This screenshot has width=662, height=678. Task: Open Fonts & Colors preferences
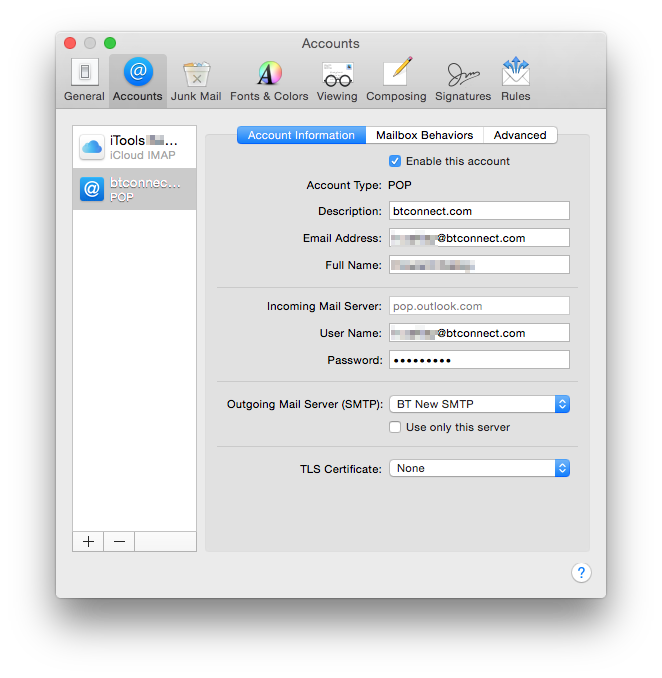point(269,80)
